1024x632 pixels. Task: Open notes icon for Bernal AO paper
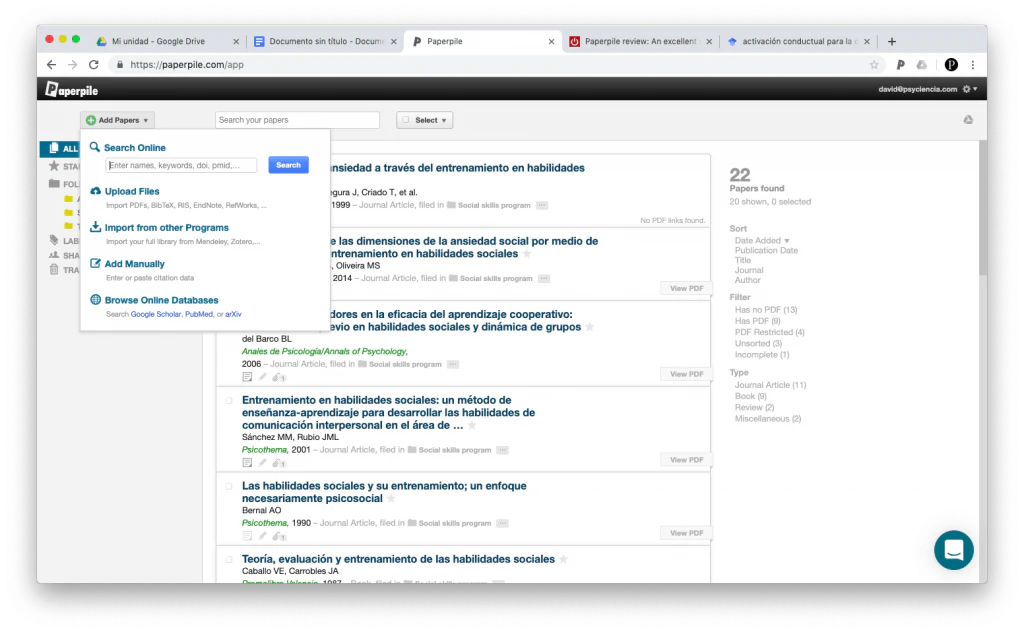[247, 536]
